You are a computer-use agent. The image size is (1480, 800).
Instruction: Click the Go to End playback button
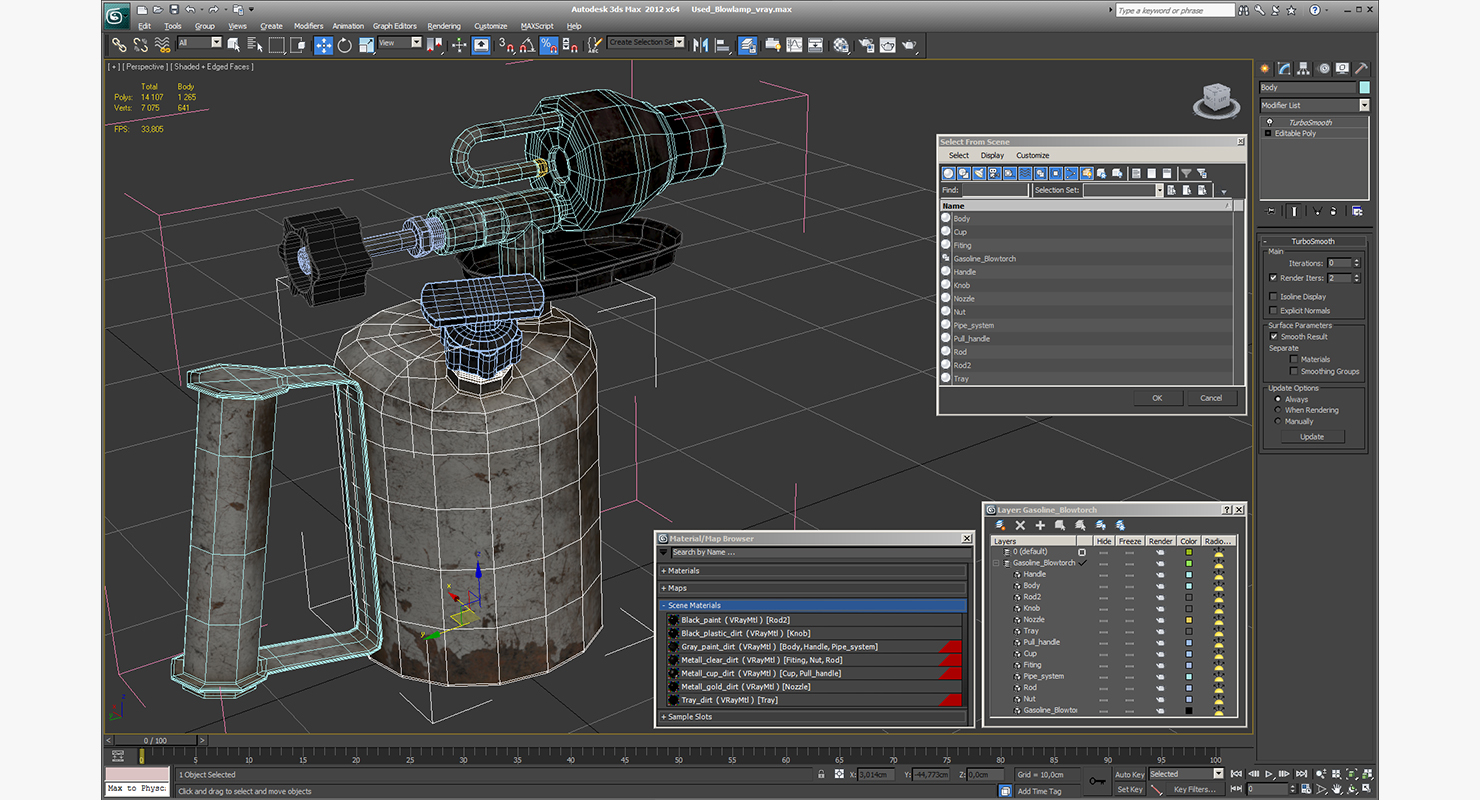1299,774
